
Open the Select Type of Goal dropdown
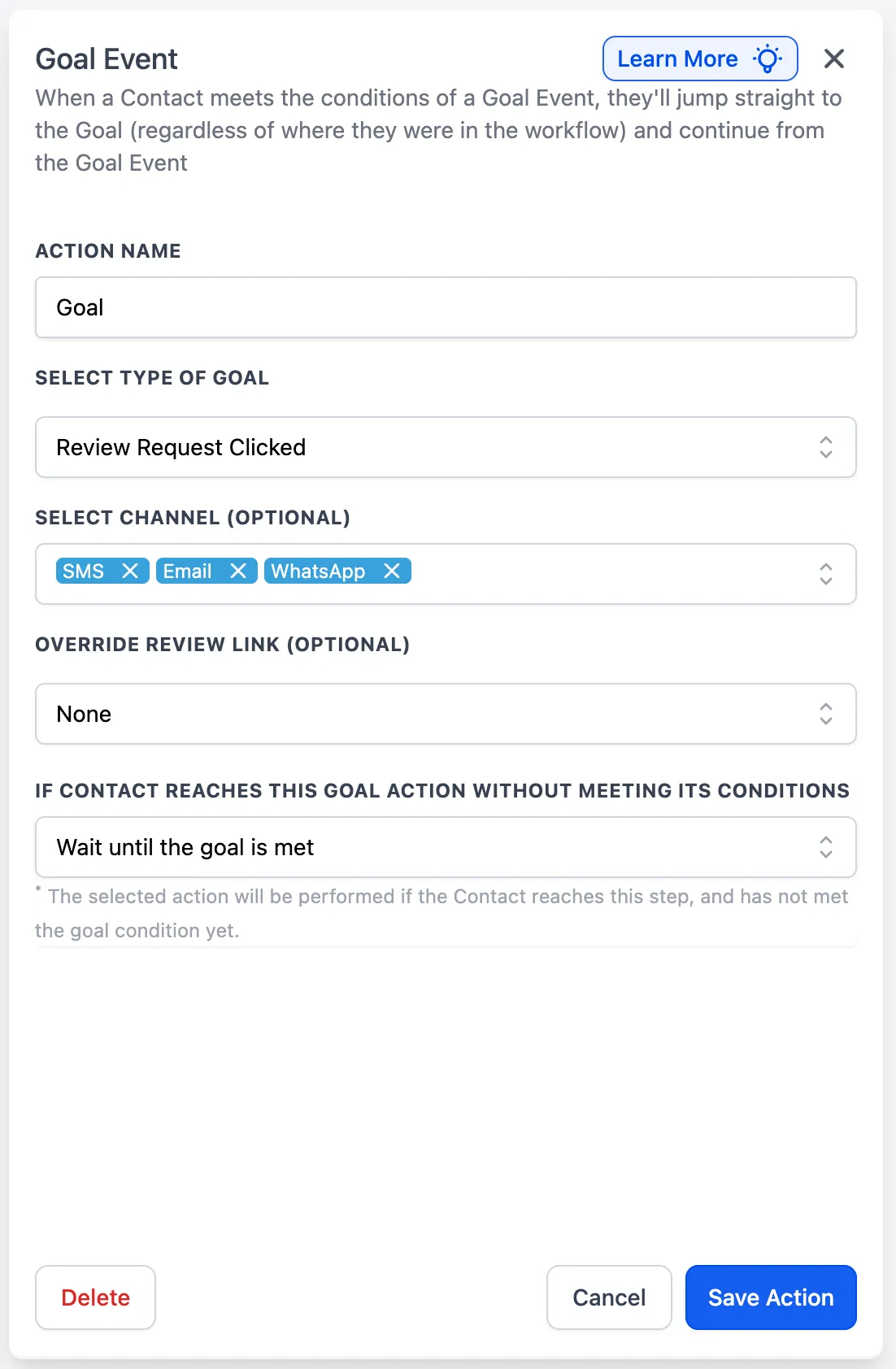coord(446,447)
